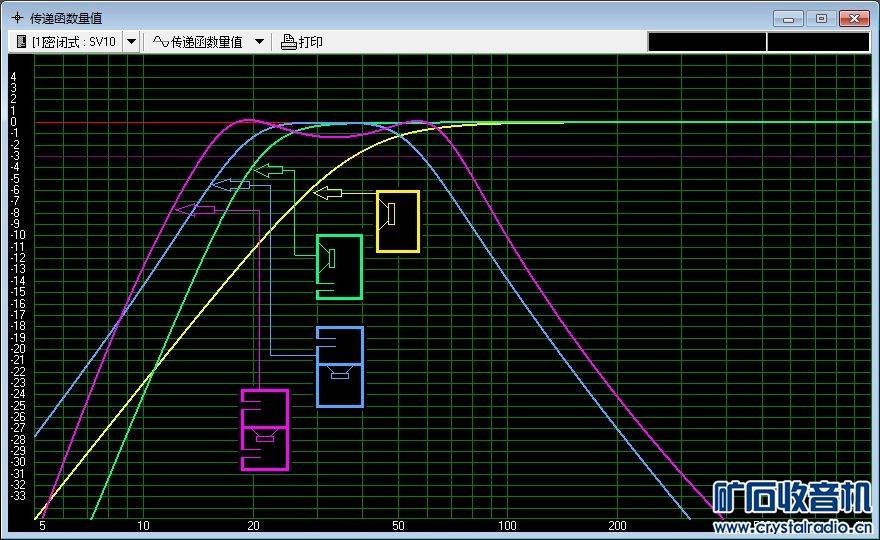This screenshot has height=540, width=880.
Task: Click the 50 frequency axis label
Action: point(398,526)
